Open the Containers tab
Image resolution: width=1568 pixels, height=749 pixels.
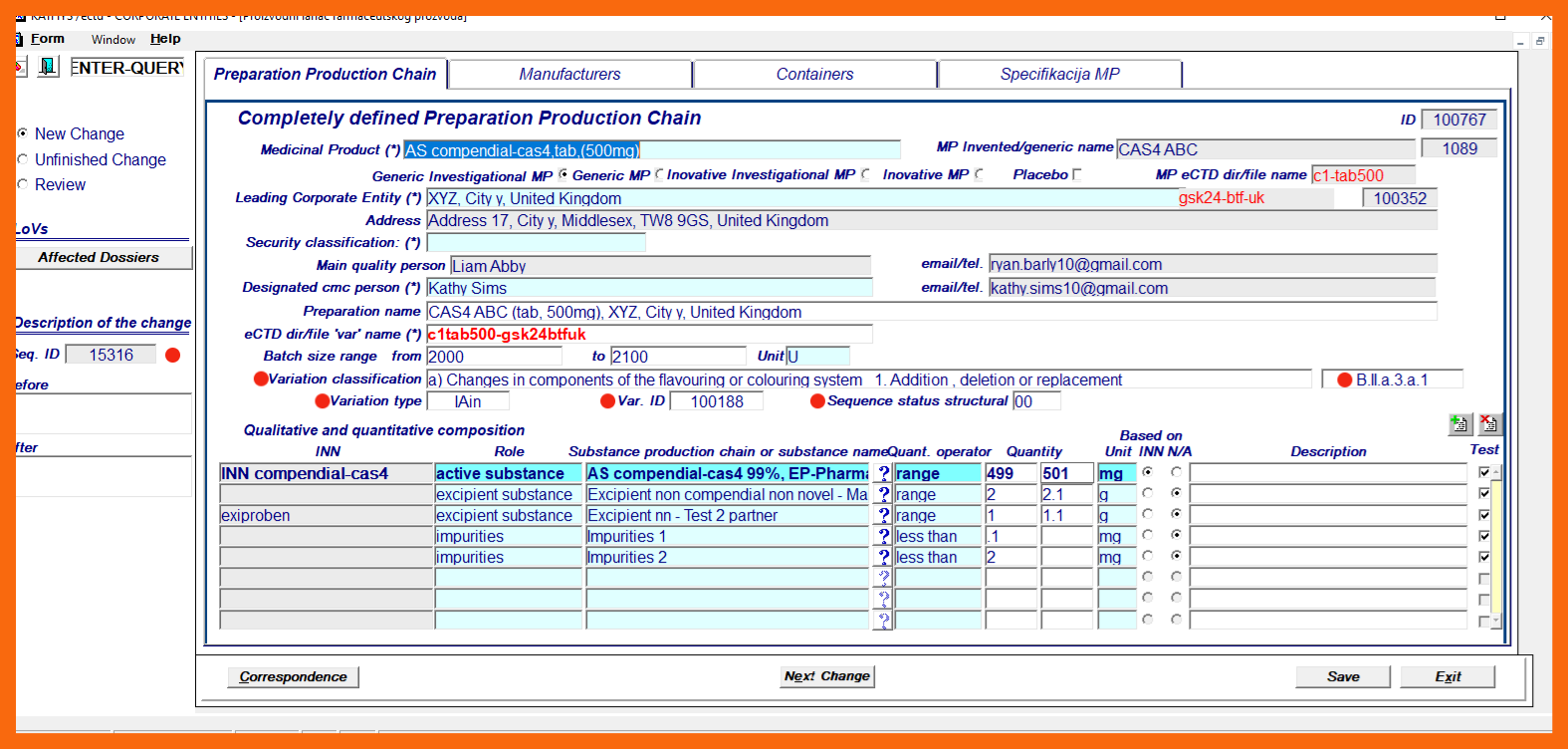[x=814, y=75]
